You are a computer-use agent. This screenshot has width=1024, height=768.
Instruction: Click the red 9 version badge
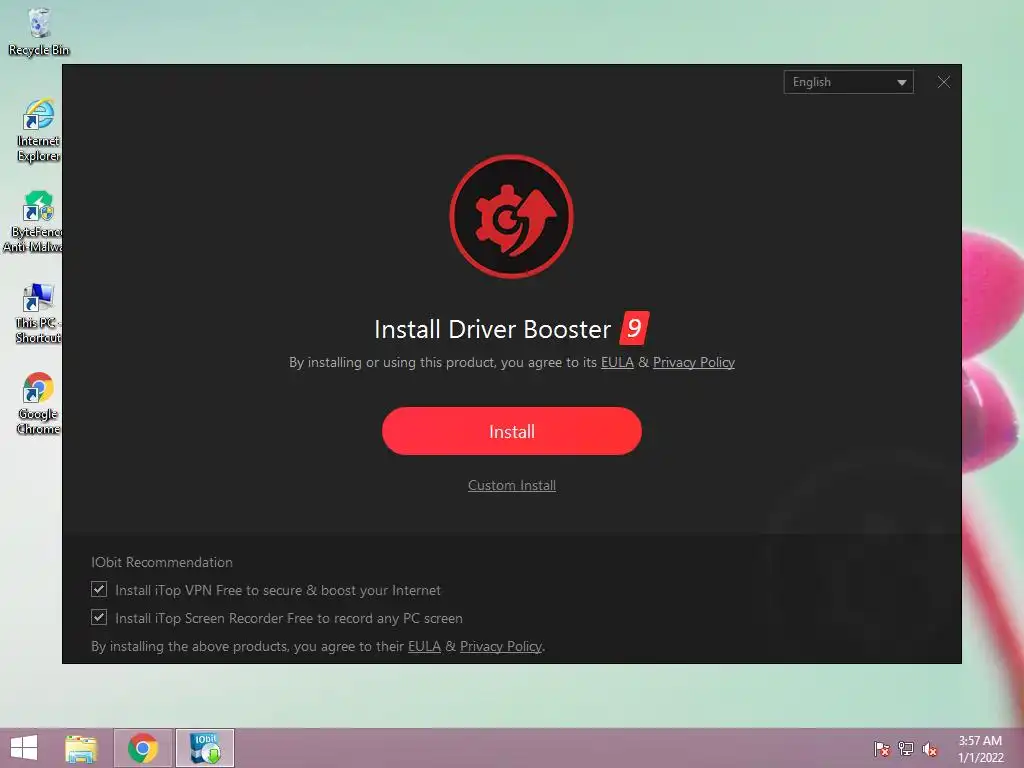click(x=634, y=328)
